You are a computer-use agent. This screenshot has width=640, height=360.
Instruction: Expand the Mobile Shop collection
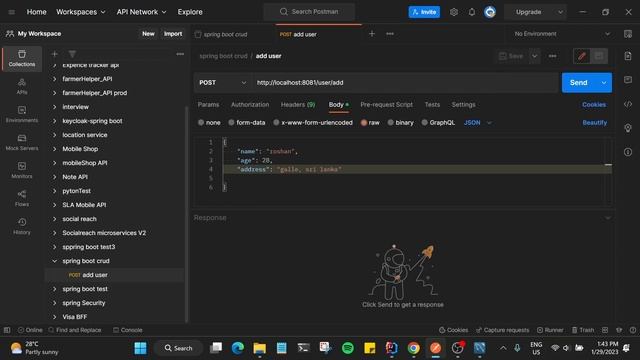pyautogui.click(x=55, y=149)
